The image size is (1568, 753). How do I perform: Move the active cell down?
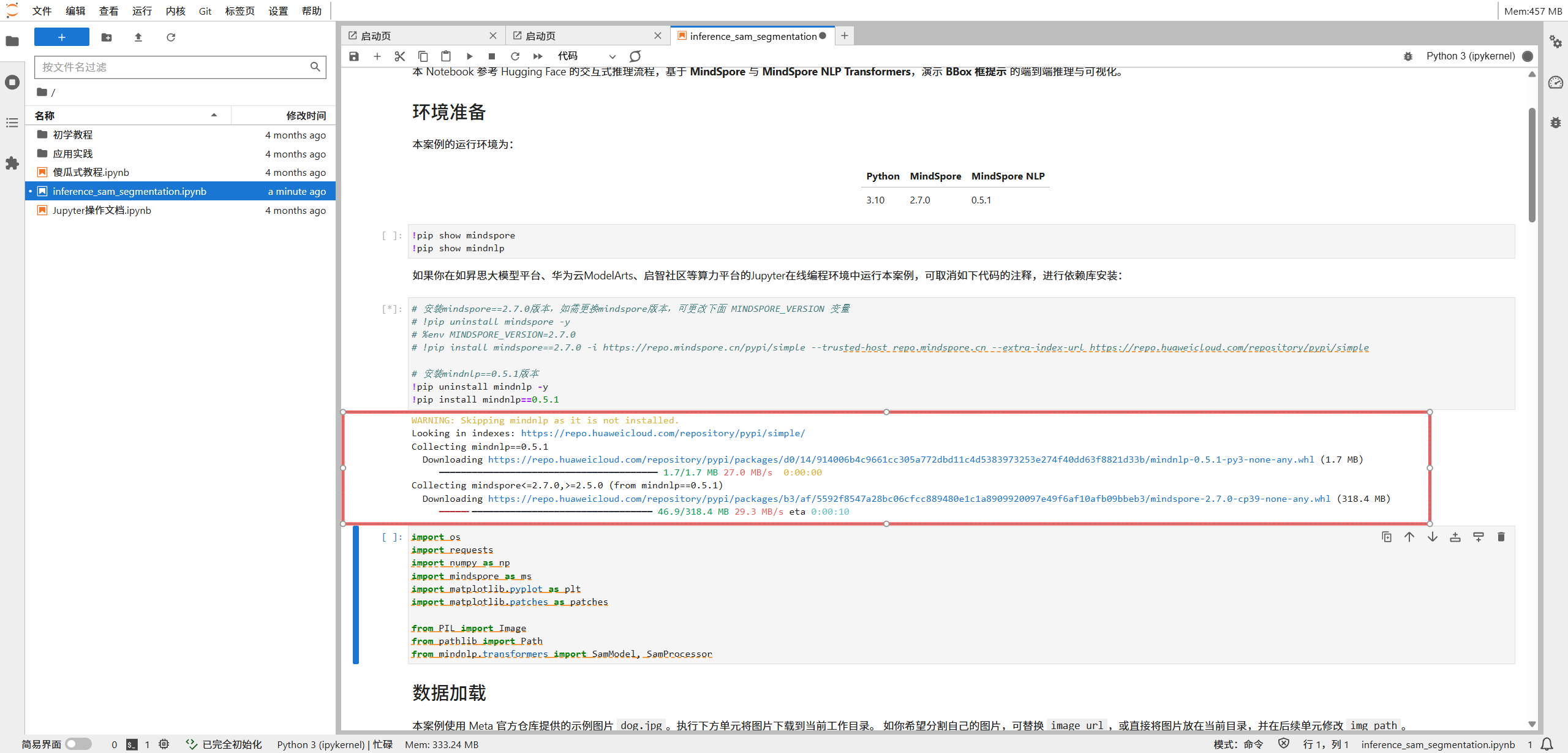point(1433,537)
